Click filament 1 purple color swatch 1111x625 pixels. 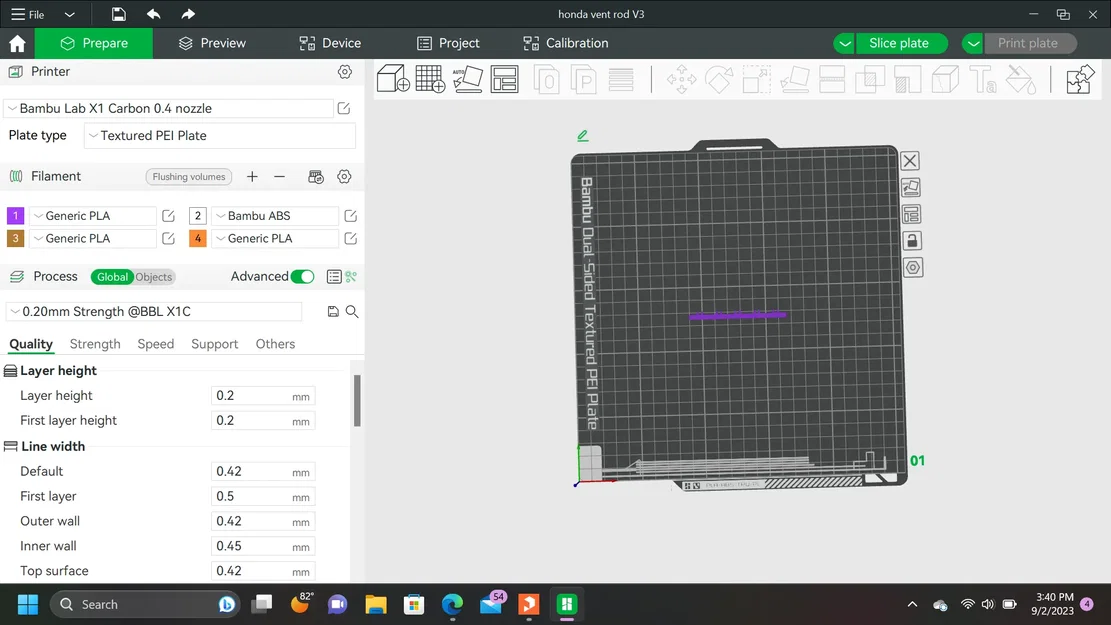click(x=15, y=215)
